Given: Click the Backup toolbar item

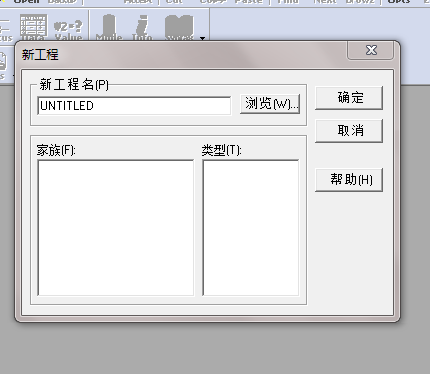Looking at the screenshot, I should pyautogui.click(x=62, y=1).
